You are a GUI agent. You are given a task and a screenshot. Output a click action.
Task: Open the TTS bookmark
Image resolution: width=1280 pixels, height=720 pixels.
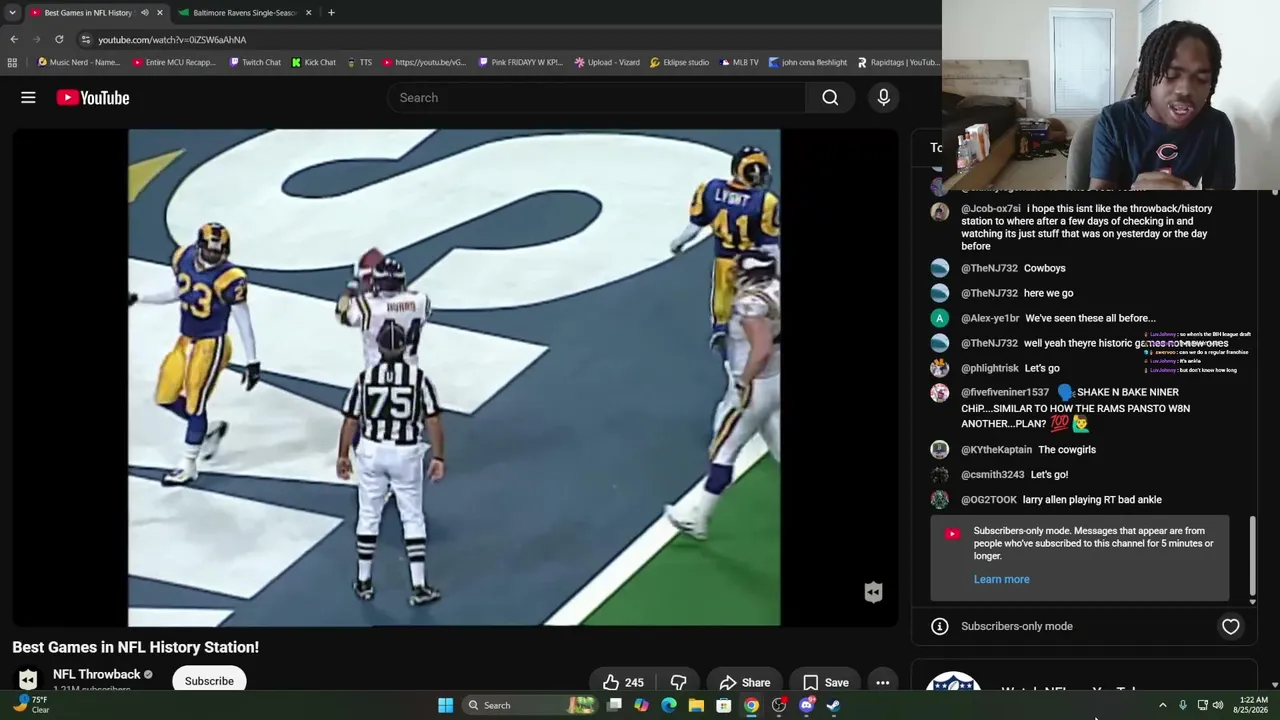click(359, 62)
